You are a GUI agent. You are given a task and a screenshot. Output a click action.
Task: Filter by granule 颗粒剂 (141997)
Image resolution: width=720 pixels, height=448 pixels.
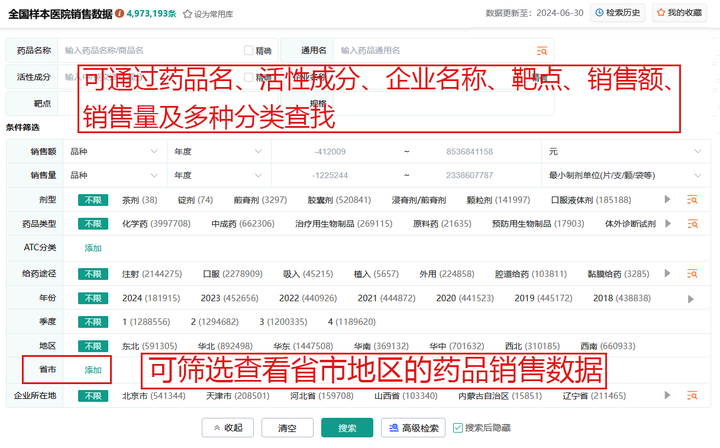[498, 200]
